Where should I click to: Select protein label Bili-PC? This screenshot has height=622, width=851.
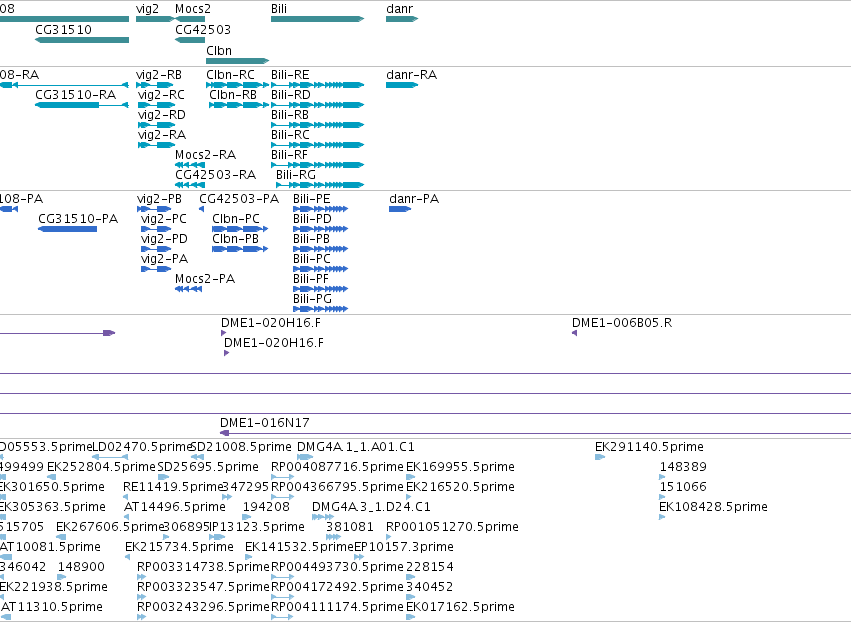pos(312,259)
